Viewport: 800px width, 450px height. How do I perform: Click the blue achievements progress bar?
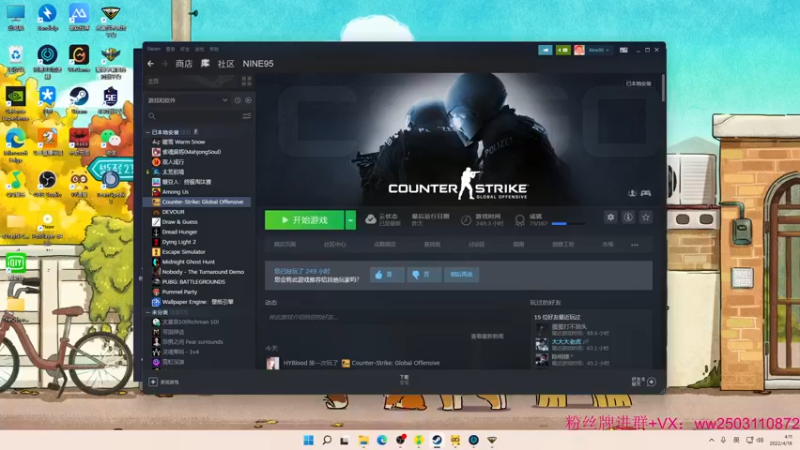tap(568, 223)
